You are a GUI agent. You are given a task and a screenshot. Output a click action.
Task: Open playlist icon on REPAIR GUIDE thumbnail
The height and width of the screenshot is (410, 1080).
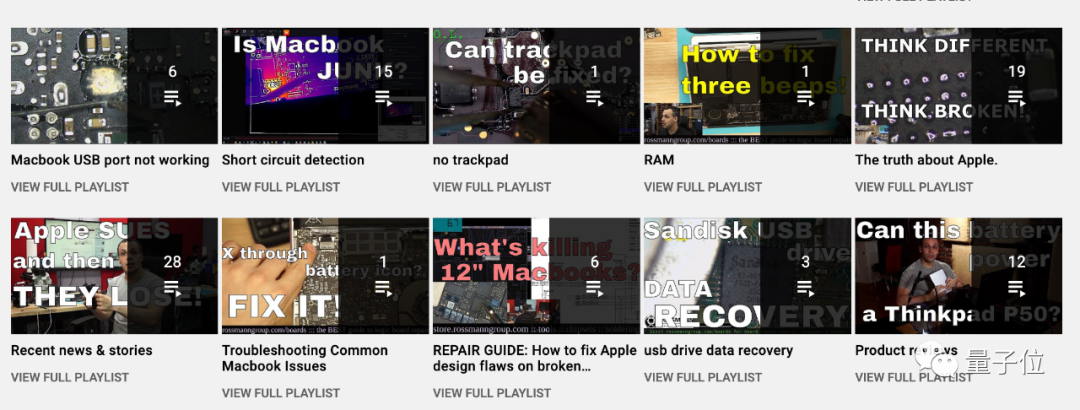click(594, 288)
